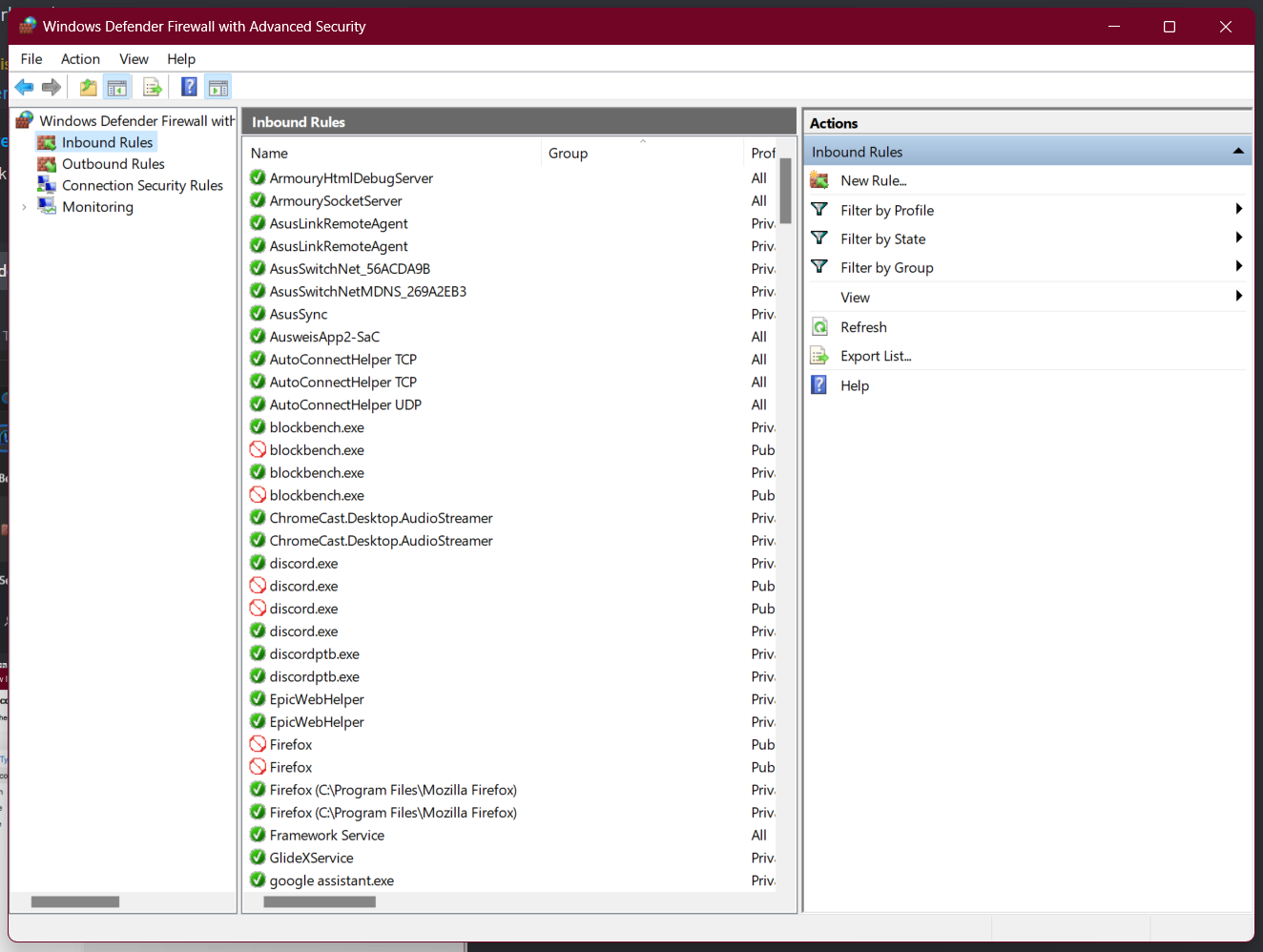This screenshot has height=952, width=1263.
Task: Click the gray Forward arrow in toolbar
Action: [52, 88]
